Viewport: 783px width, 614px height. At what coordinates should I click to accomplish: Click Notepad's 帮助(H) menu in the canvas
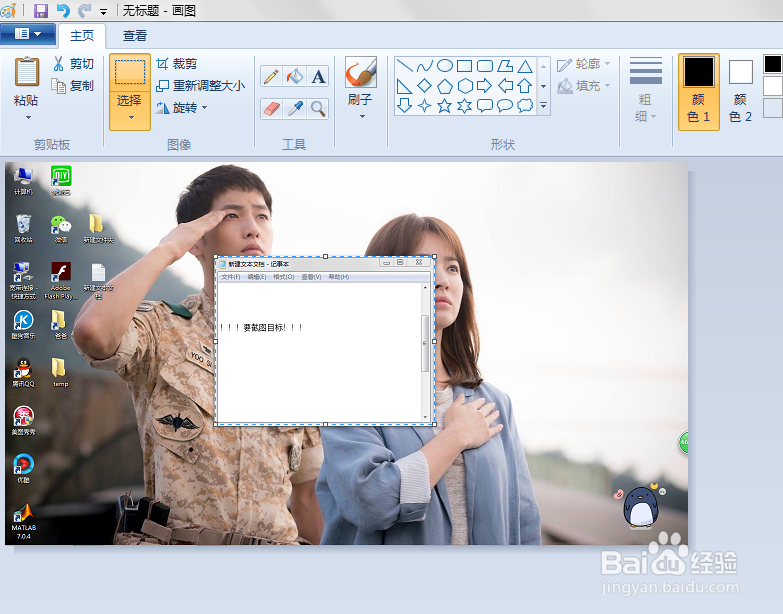coord(339,277)
